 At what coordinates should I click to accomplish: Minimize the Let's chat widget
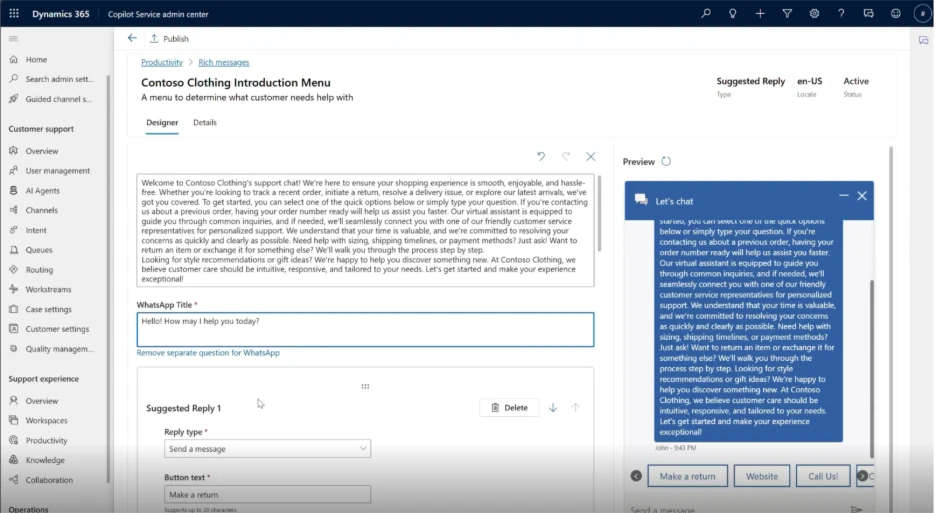pos(844,197)
